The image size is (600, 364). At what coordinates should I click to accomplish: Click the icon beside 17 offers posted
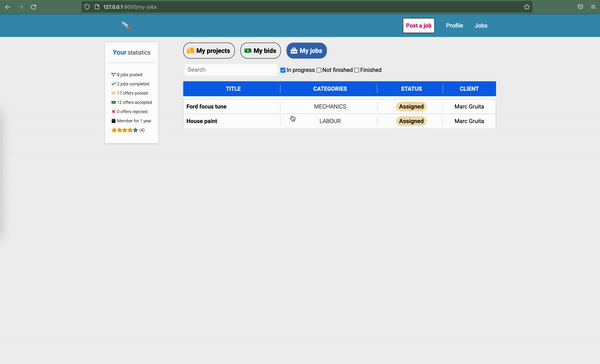113,93
